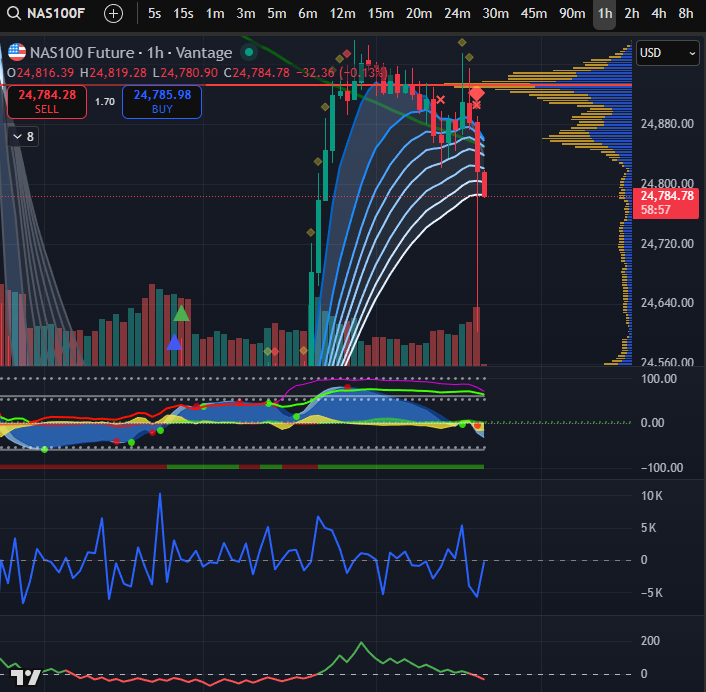Screen dimensions: 706x692
Task: Select the 12m timeframe
Action: (342, 14)
